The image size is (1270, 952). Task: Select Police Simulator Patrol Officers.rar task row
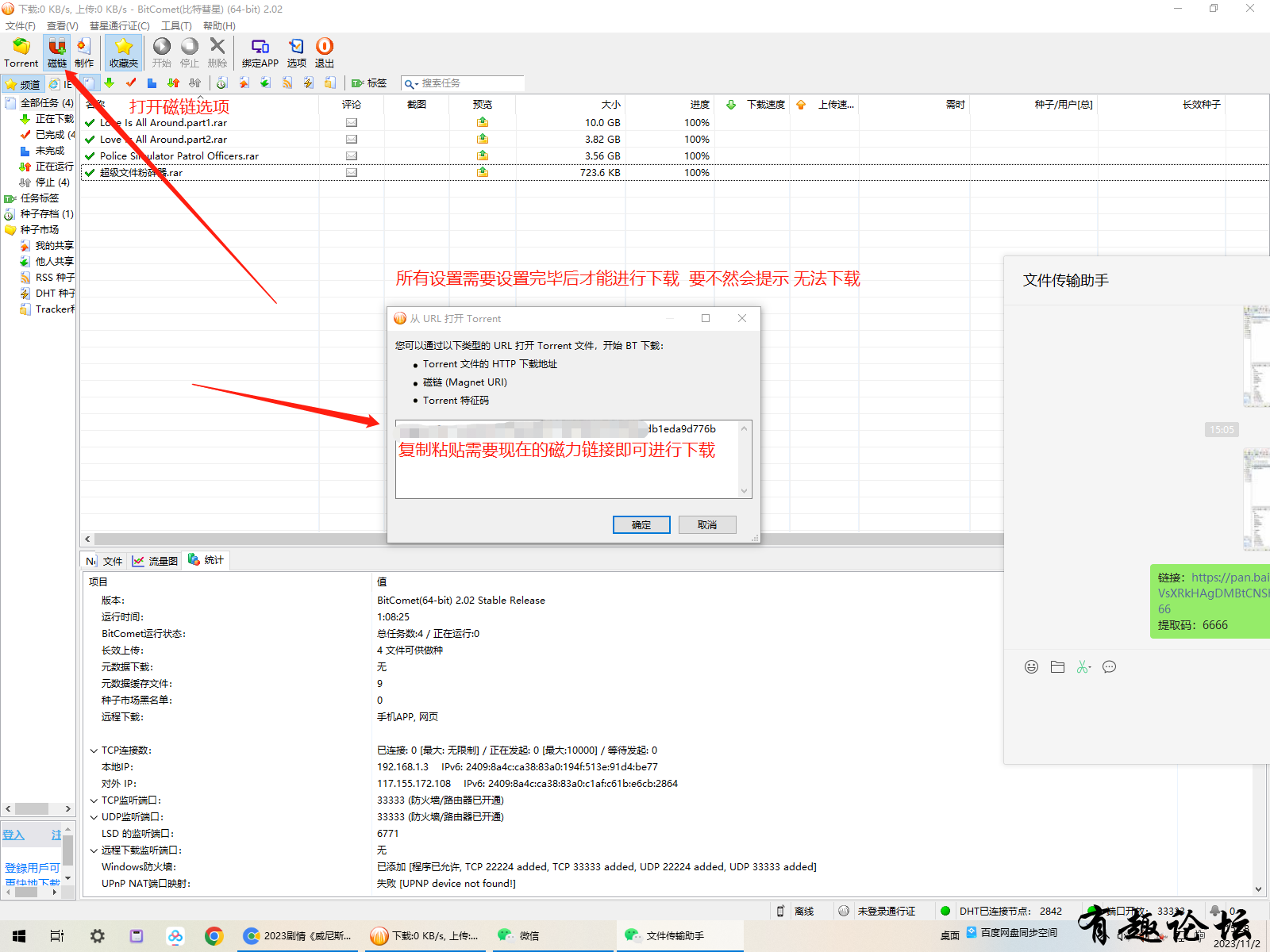pos(675,156)
